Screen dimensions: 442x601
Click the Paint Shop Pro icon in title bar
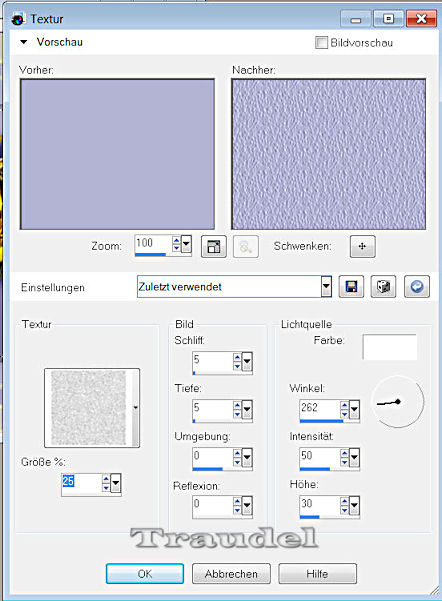point(18,19)
